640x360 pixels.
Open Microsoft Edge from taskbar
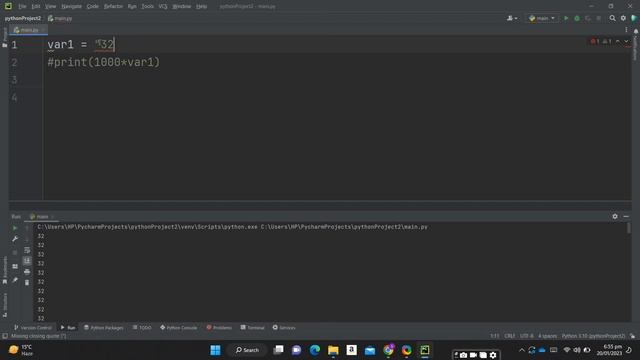pyautogui.click(x=315, y=350)
